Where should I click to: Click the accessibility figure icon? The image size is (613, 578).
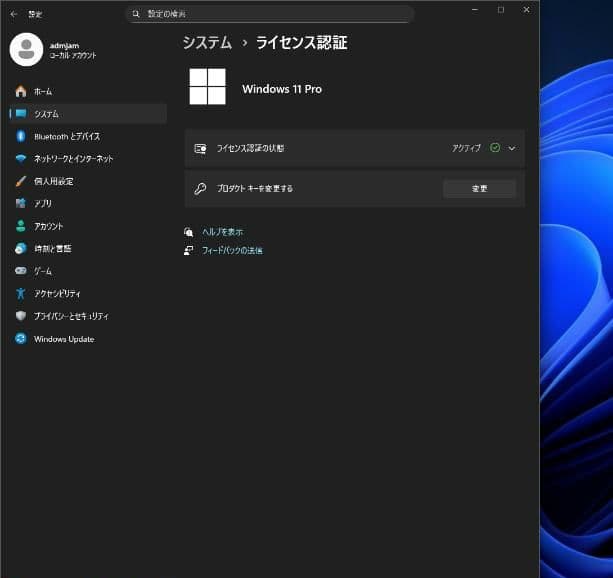pos(21,293)
